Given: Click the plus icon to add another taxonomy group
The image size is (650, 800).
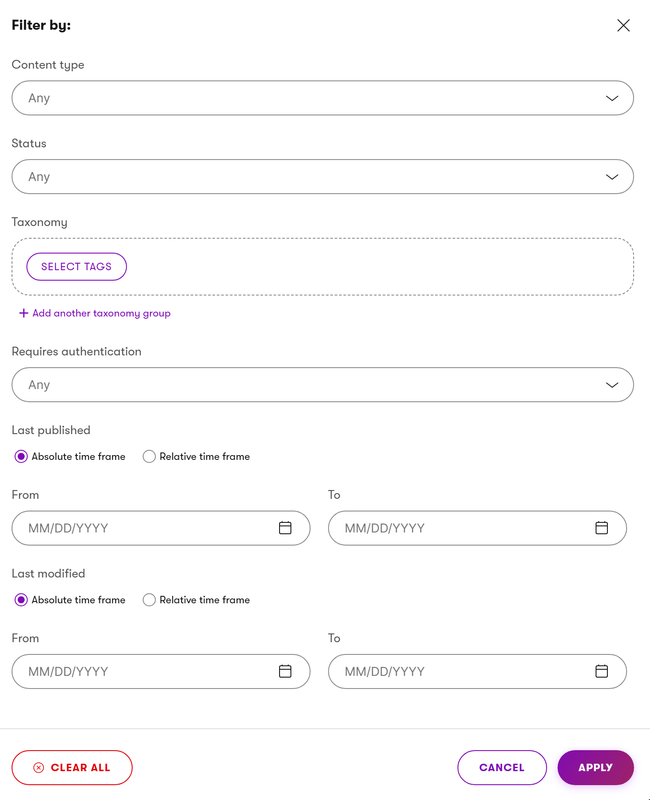Looking at the screenshot, I should [23, 313].
